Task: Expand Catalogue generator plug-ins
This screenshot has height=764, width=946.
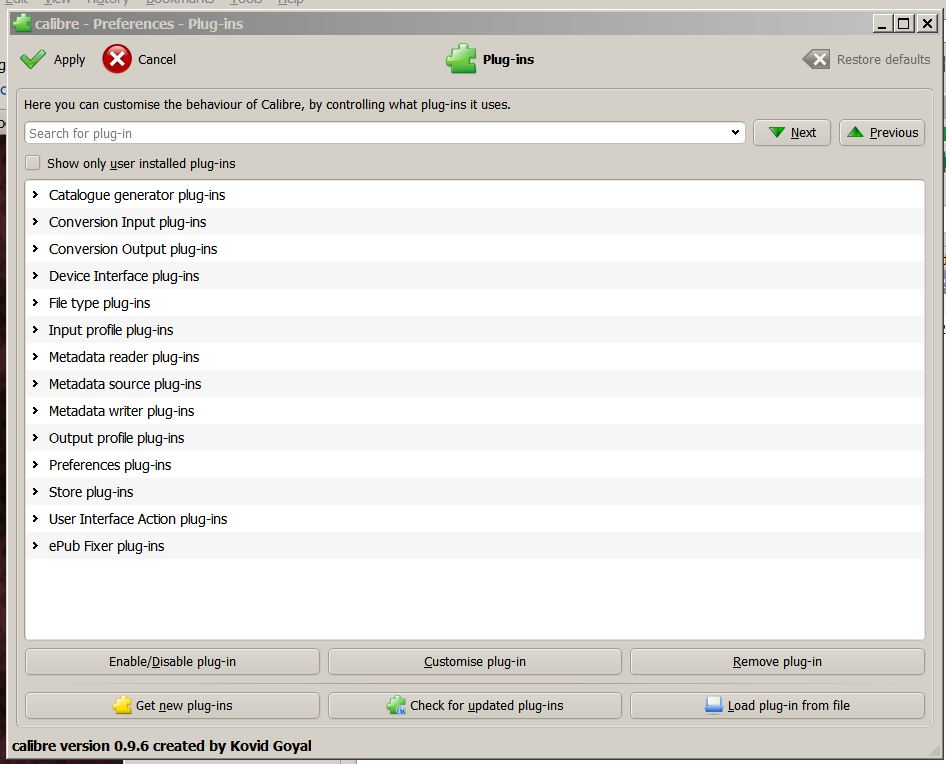Action: tap(35, 194)
